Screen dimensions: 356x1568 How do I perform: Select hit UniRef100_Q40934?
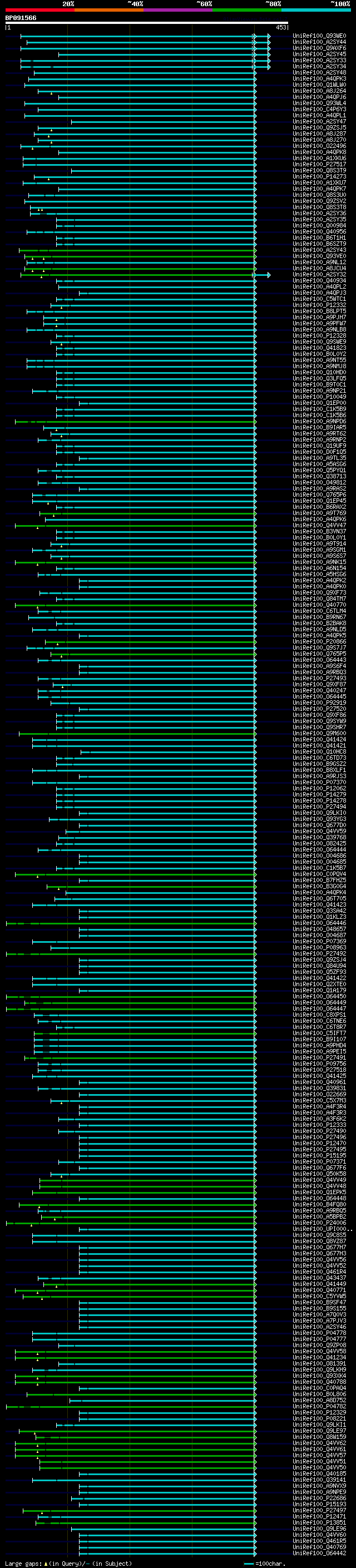point(319,280)
